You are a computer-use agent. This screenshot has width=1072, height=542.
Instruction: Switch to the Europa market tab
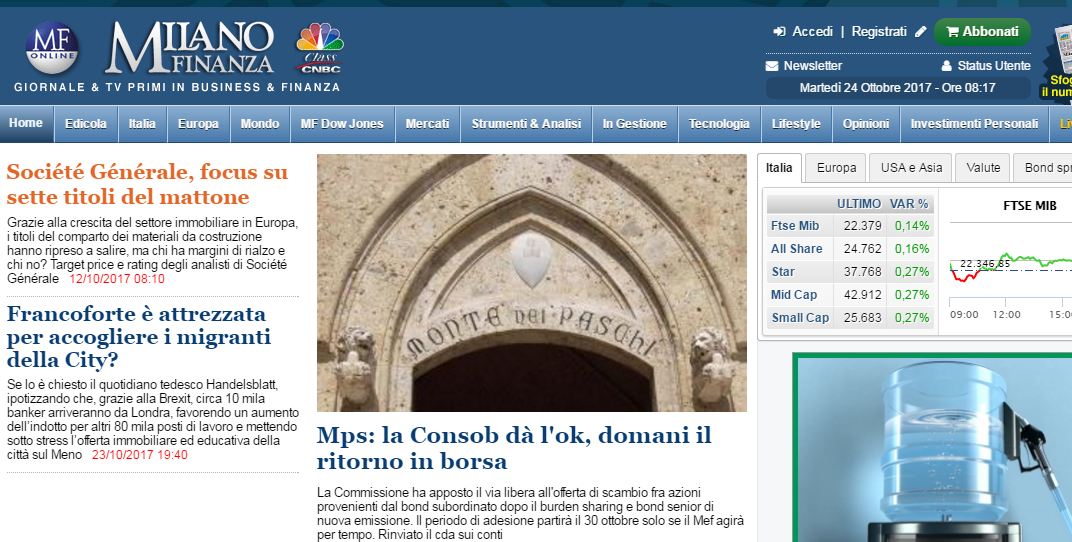point(836,168)
